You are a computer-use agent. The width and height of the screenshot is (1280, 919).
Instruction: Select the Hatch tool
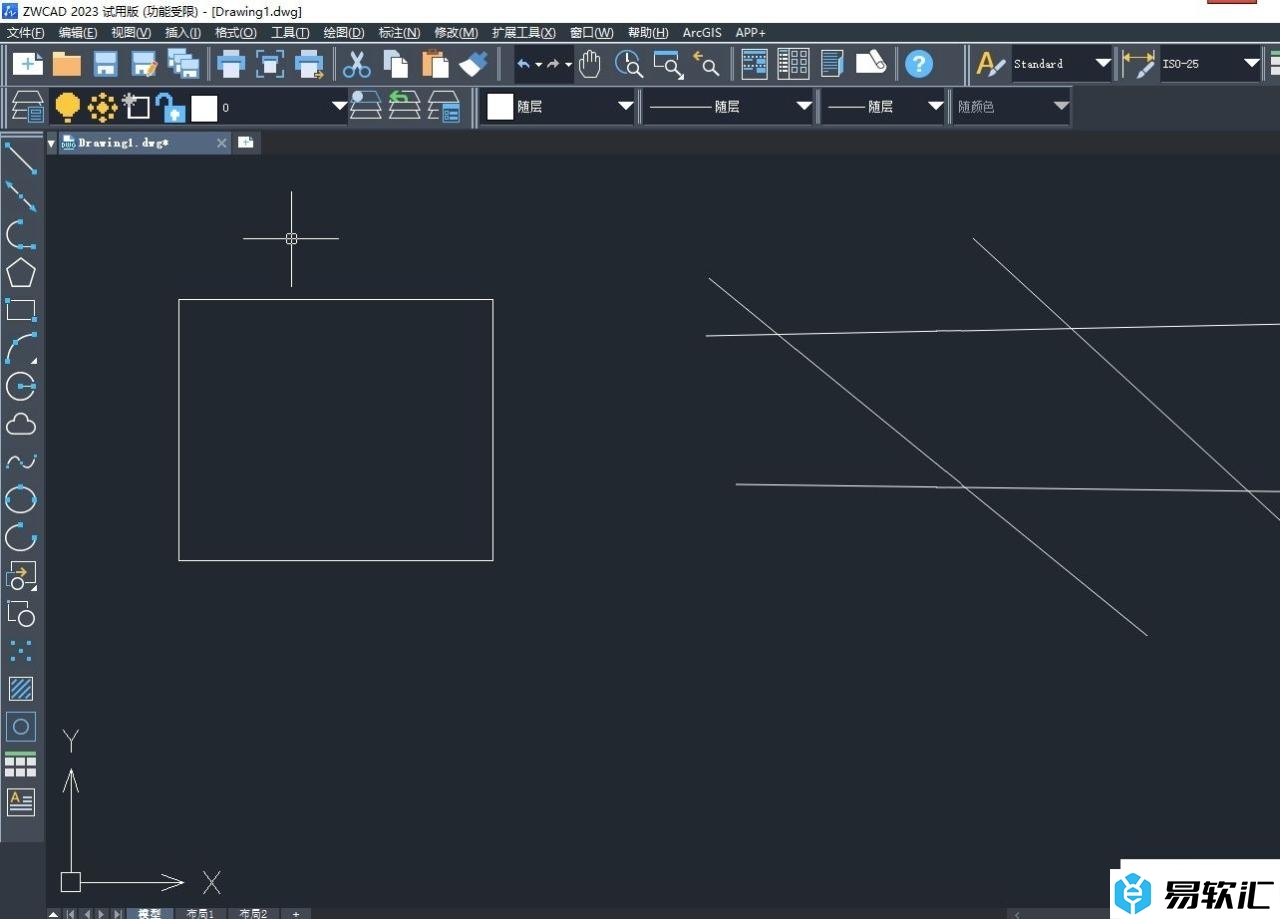pos(21,689)
